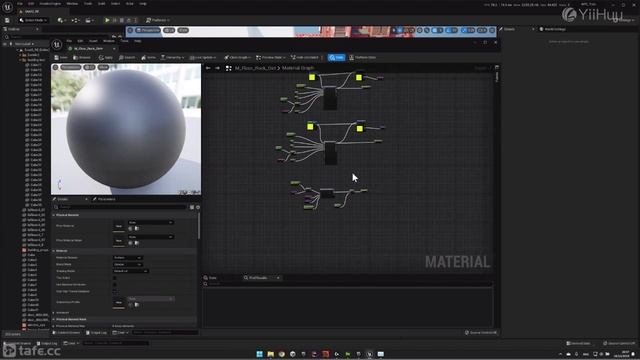Go back with the graph back arrow
Screen dimensions: 640x360
coord(208,68)
